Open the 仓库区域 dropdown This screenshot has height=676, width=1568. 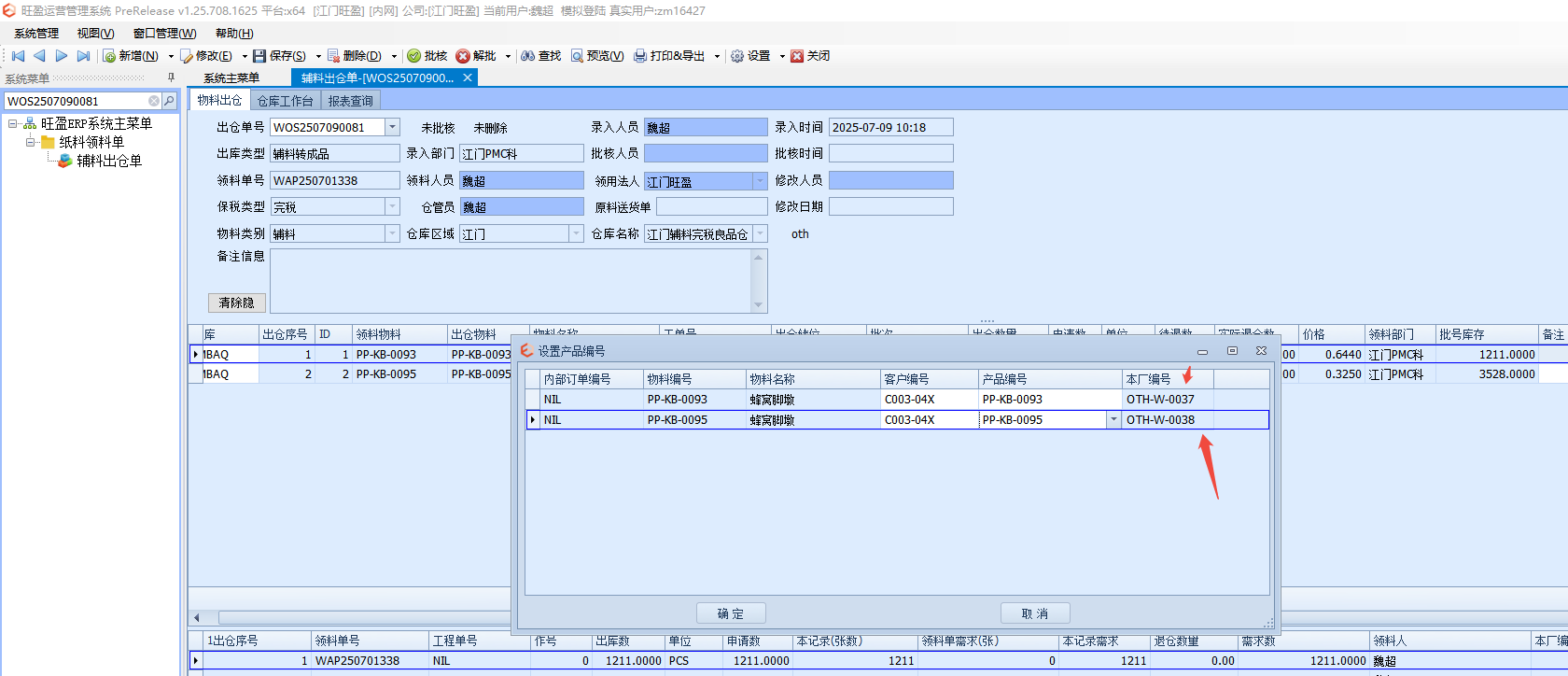[x=577, y=233]
